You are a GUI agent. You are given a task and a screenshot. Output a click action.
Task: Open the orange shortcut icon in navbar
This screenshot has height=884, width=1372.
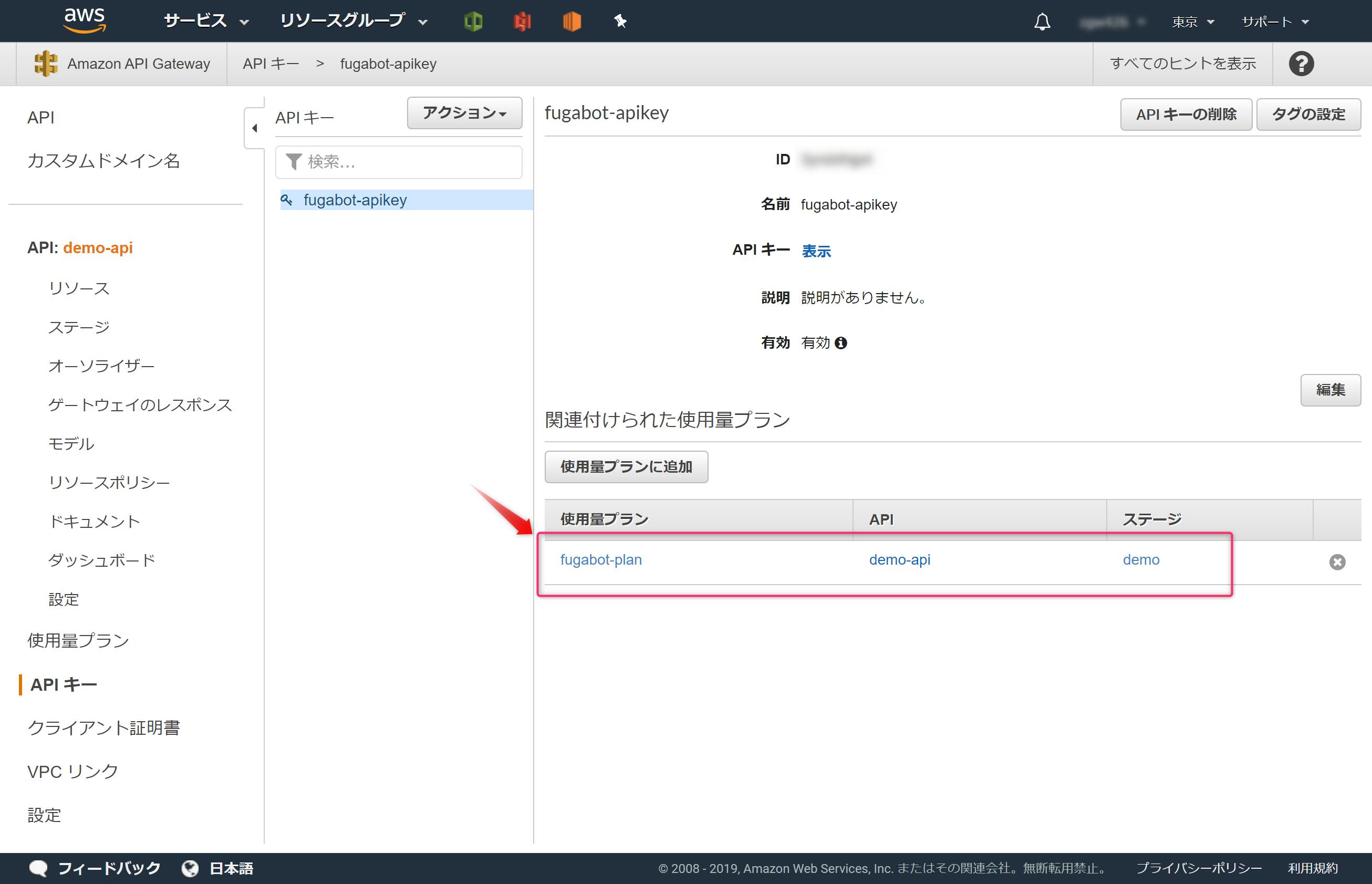pyautogui.click(x=572, y=22)
